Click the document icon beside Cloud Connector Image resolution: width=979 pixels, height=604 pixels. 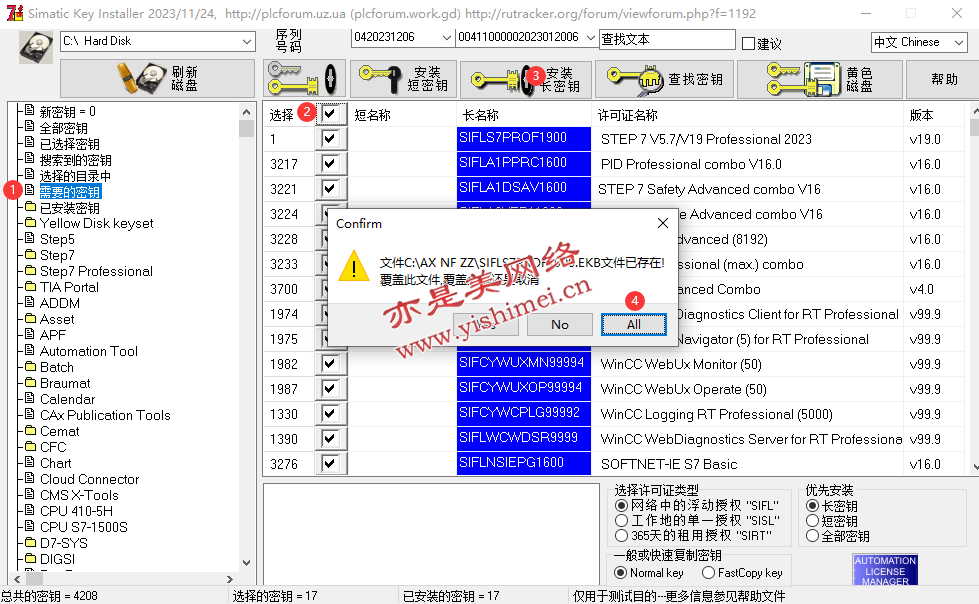tap(29, 478)
